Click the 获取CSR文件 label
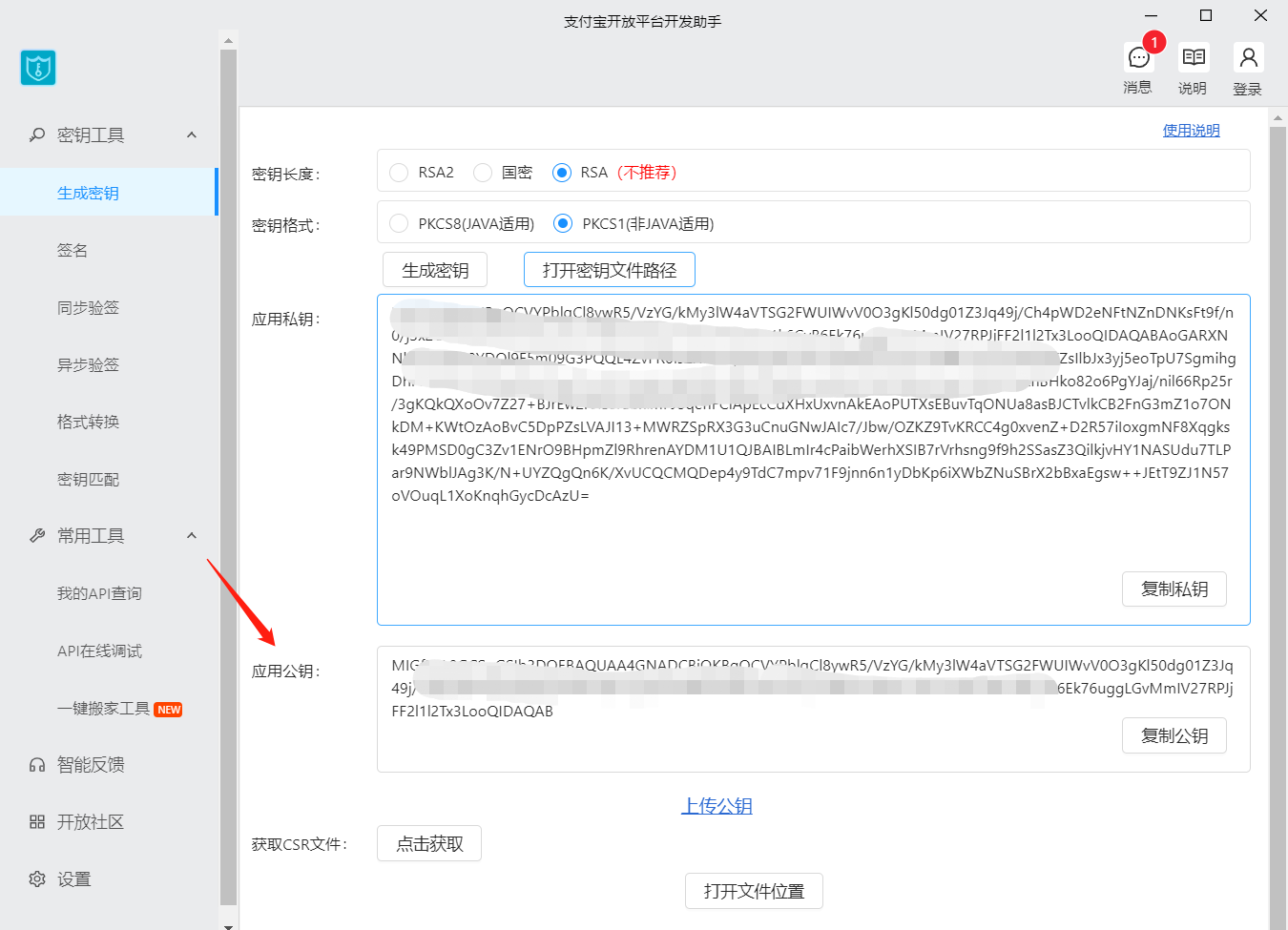This screenshot has height=930, width=1288. (300, 844)
